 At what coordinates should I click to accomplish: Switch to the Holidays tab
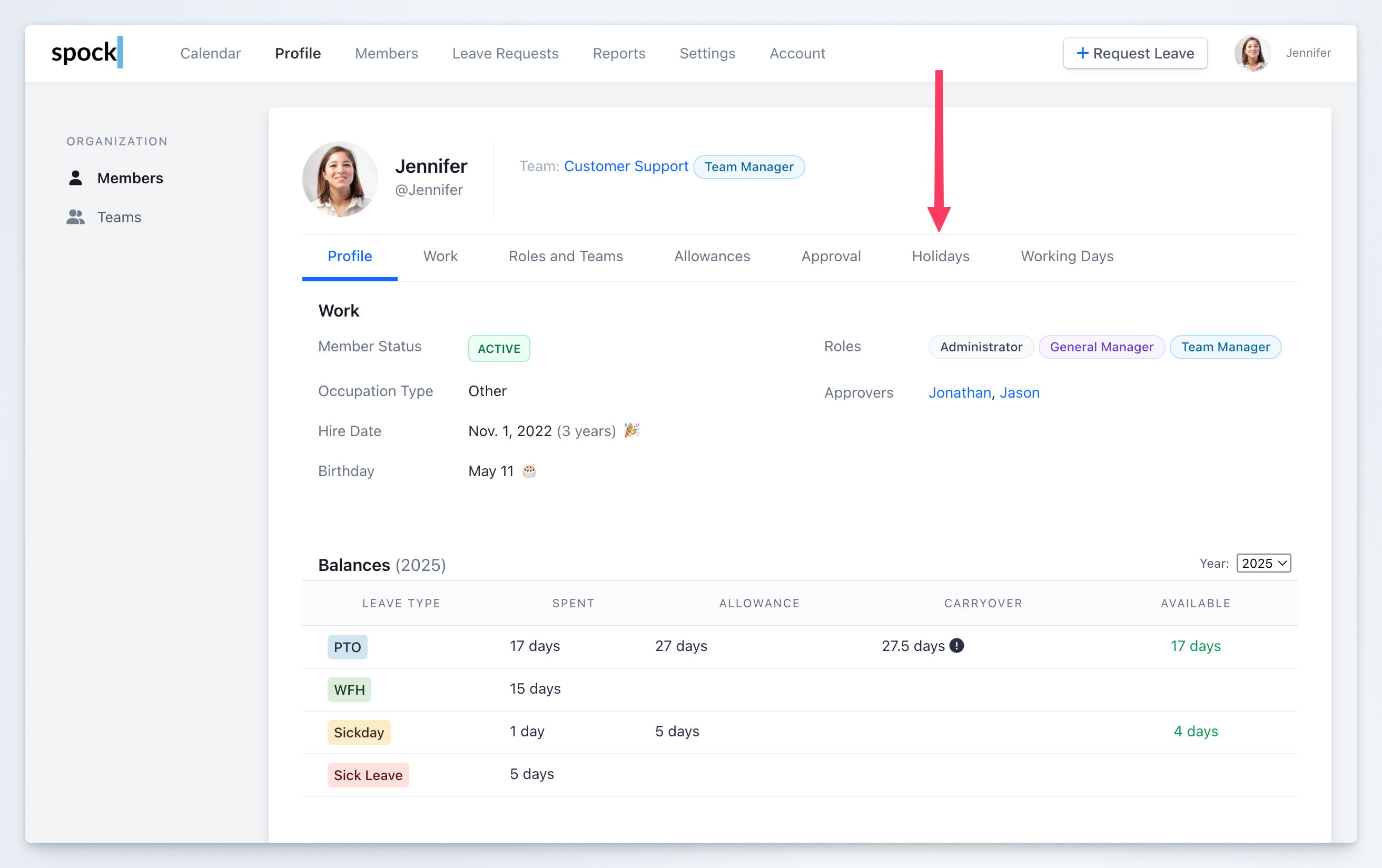pos(940,256)
